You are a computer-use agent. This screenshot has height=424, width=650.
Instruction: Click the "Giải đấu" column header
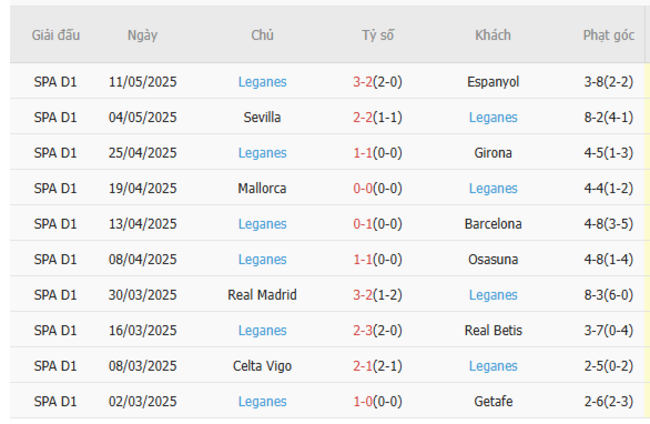56,35
